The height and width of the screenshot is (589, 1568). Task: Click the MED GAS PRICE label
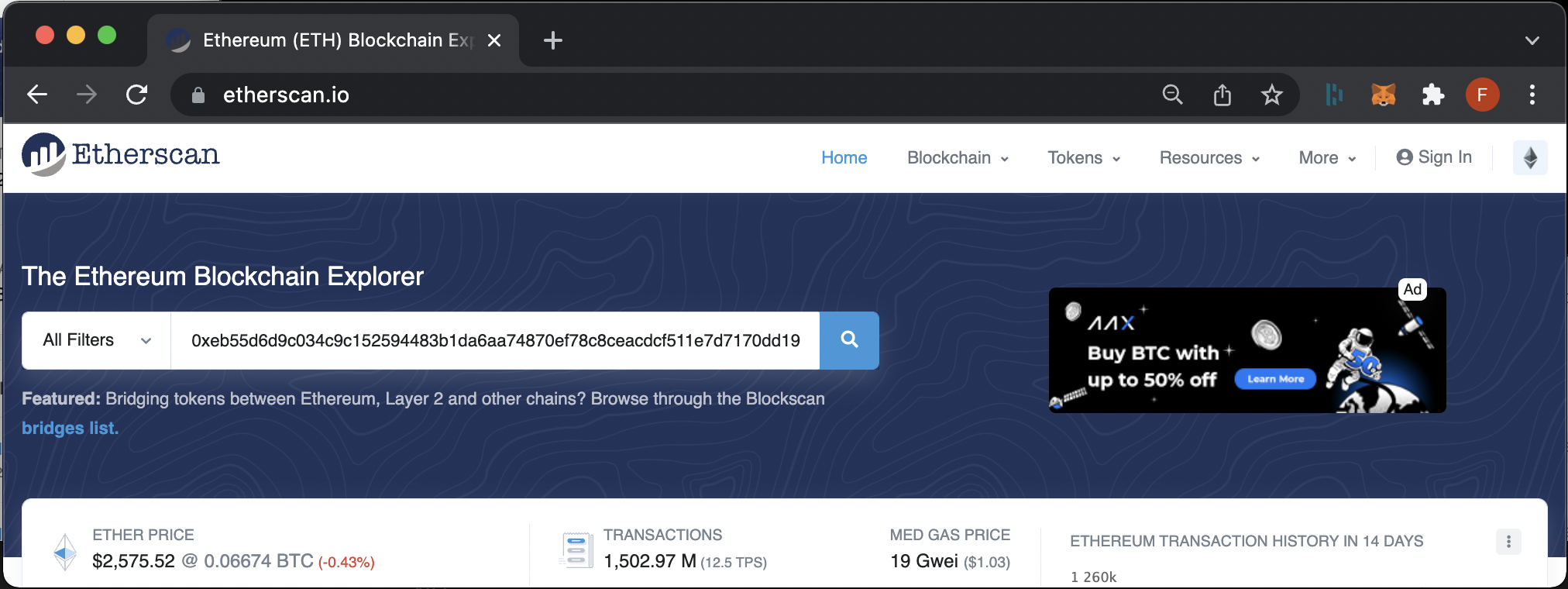950,535
